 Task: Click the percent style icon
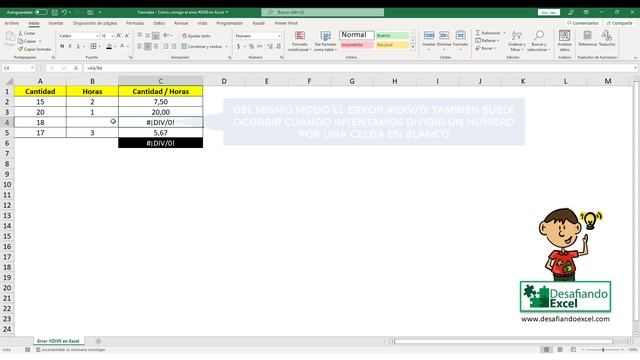[251, 47]
